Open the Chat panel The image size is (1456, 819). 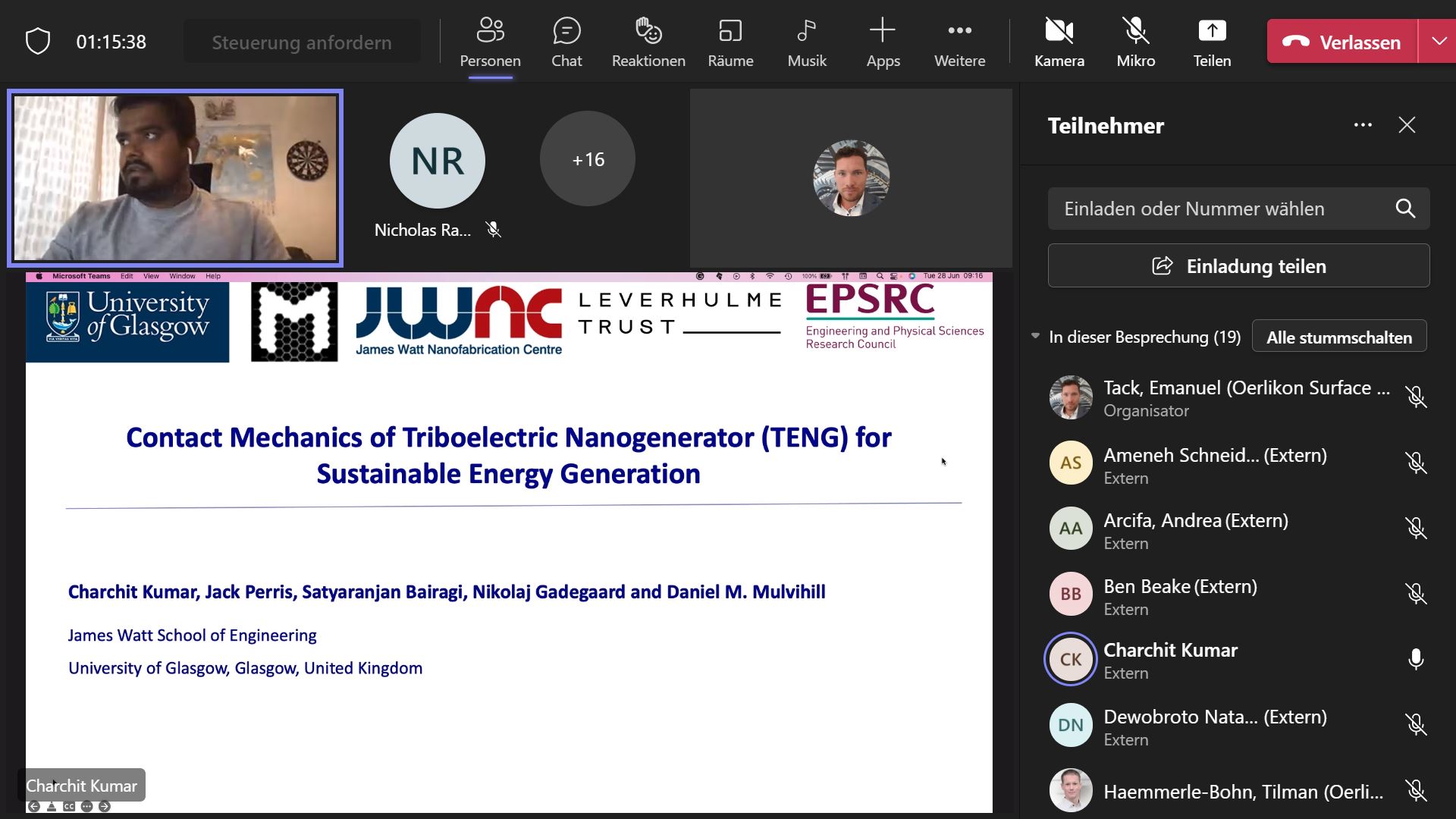click(x=566, y=42)
